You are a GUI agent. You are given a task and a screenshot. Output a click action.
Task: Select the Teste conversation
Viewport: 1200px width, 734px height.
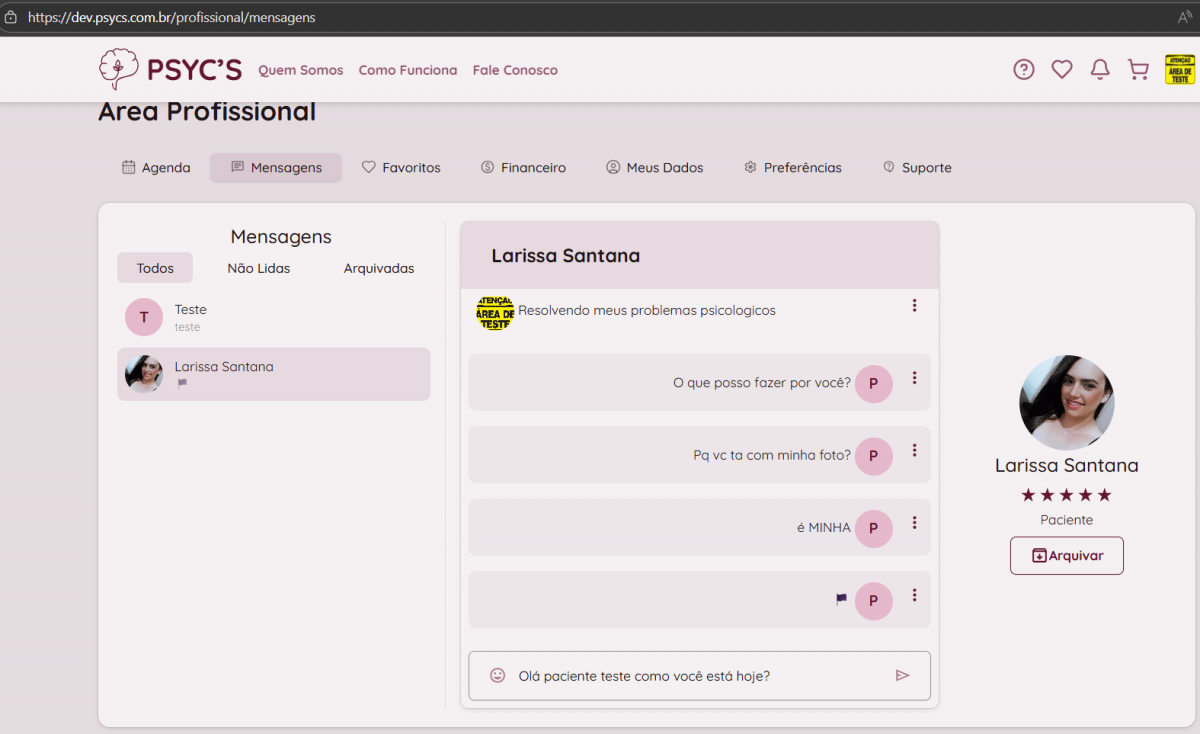[x=272, y=317]
